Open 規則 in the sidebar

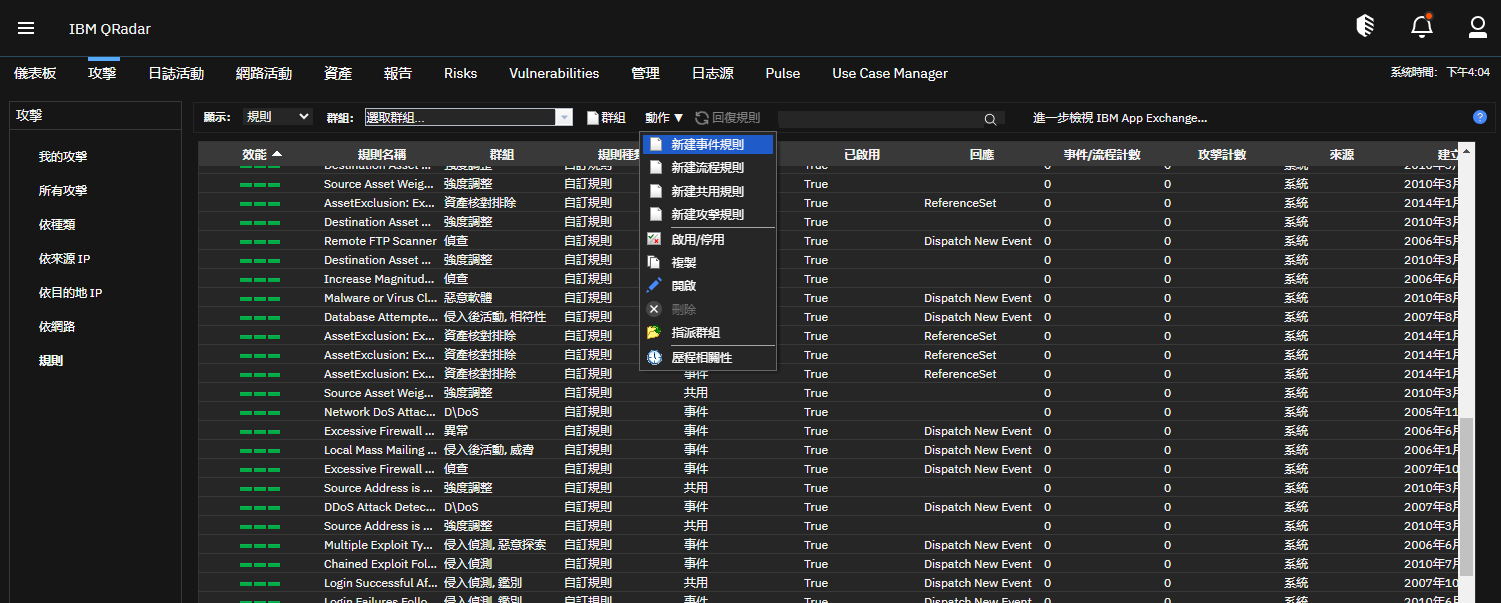(x=51, y=361)
